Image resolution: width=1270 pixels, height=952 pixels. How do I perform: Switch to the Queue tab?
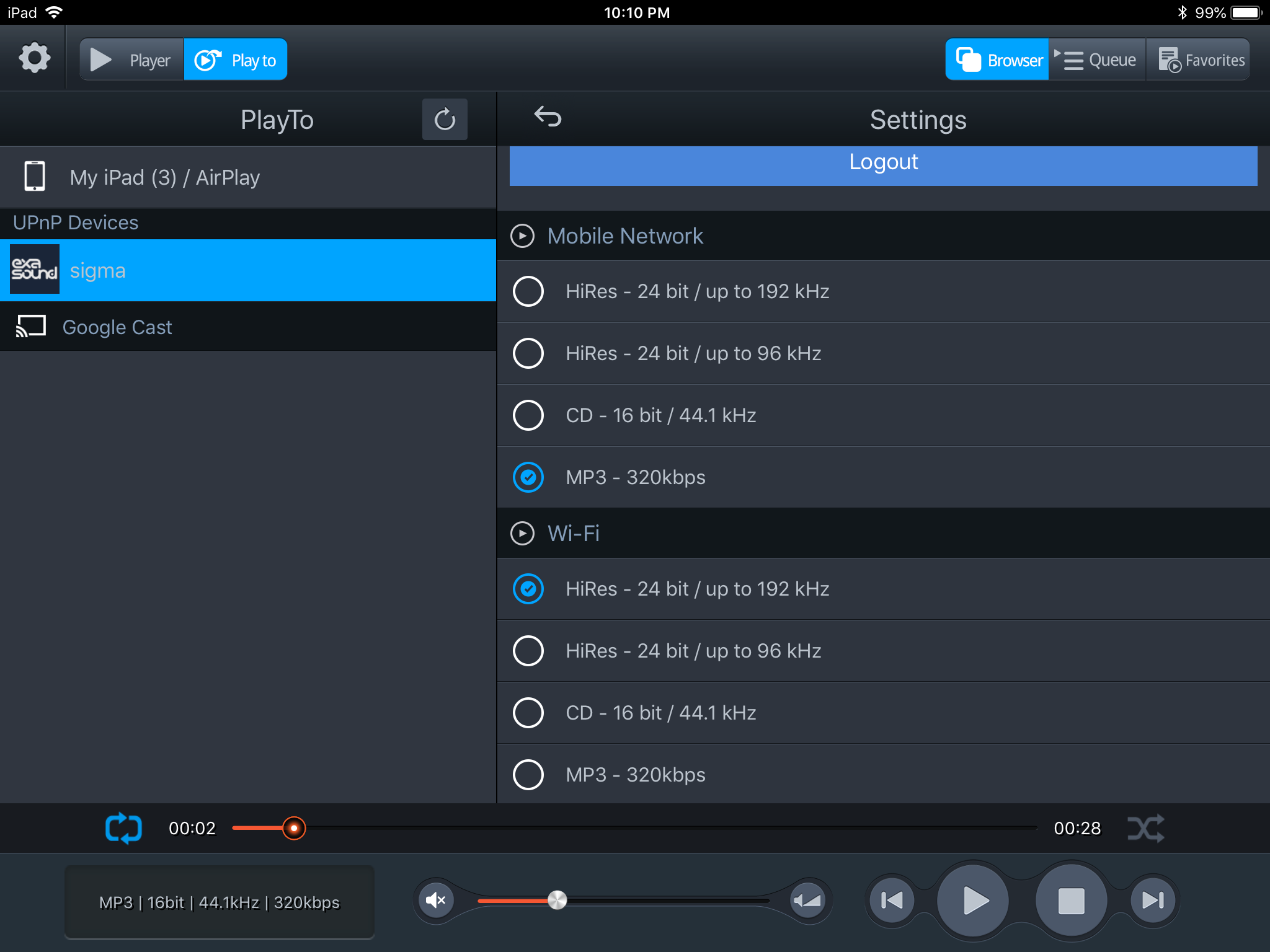(x=1098, y=60)
